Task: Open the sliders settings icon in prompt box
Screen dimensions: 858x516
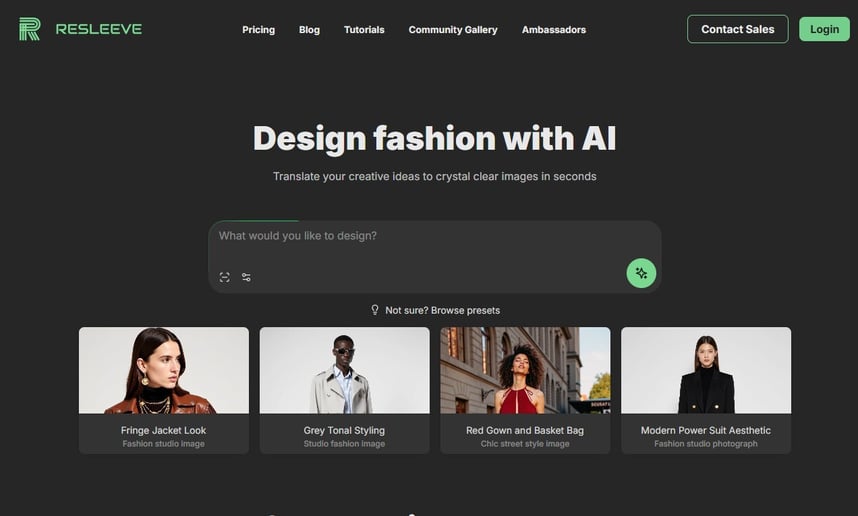Action: point(246,277)
